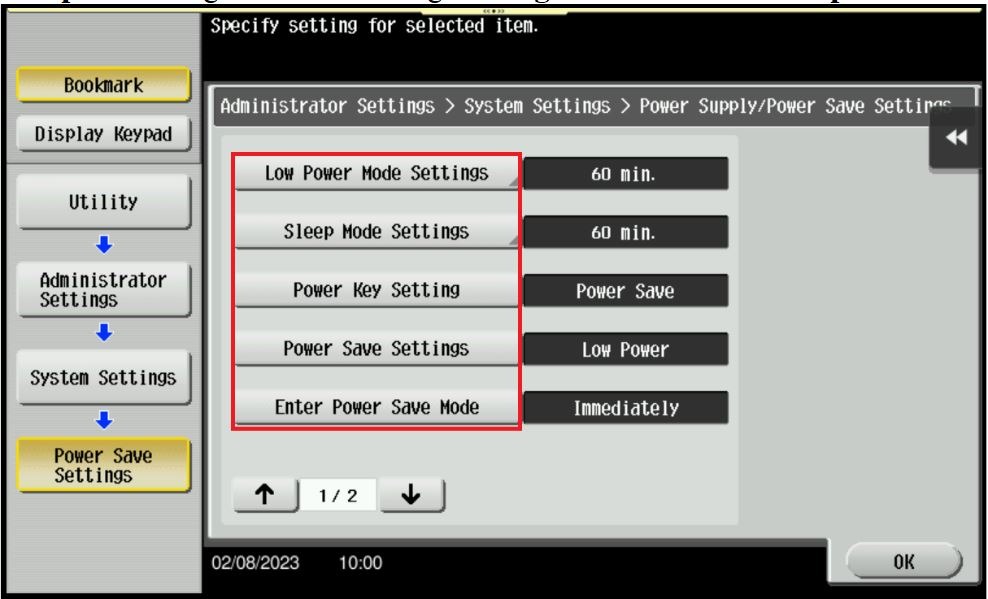This screenshot has width=988, height=599.
Task: Click 60 min. value beside Low Power Mode Settings
Action: coord(626,174)
